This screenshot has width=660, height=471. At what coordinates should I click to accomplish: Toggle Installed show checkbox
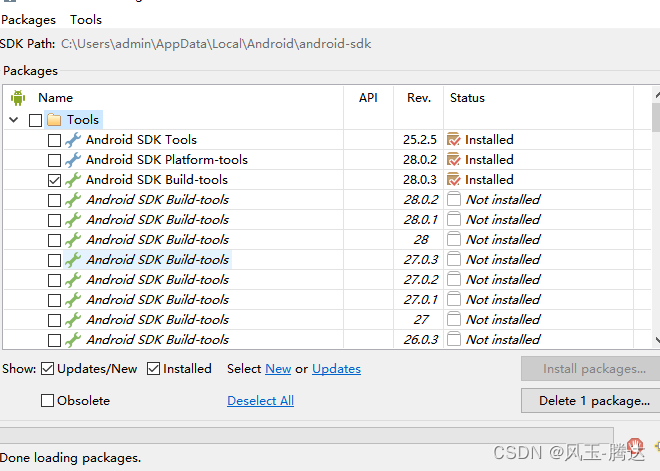pos(153,369)
